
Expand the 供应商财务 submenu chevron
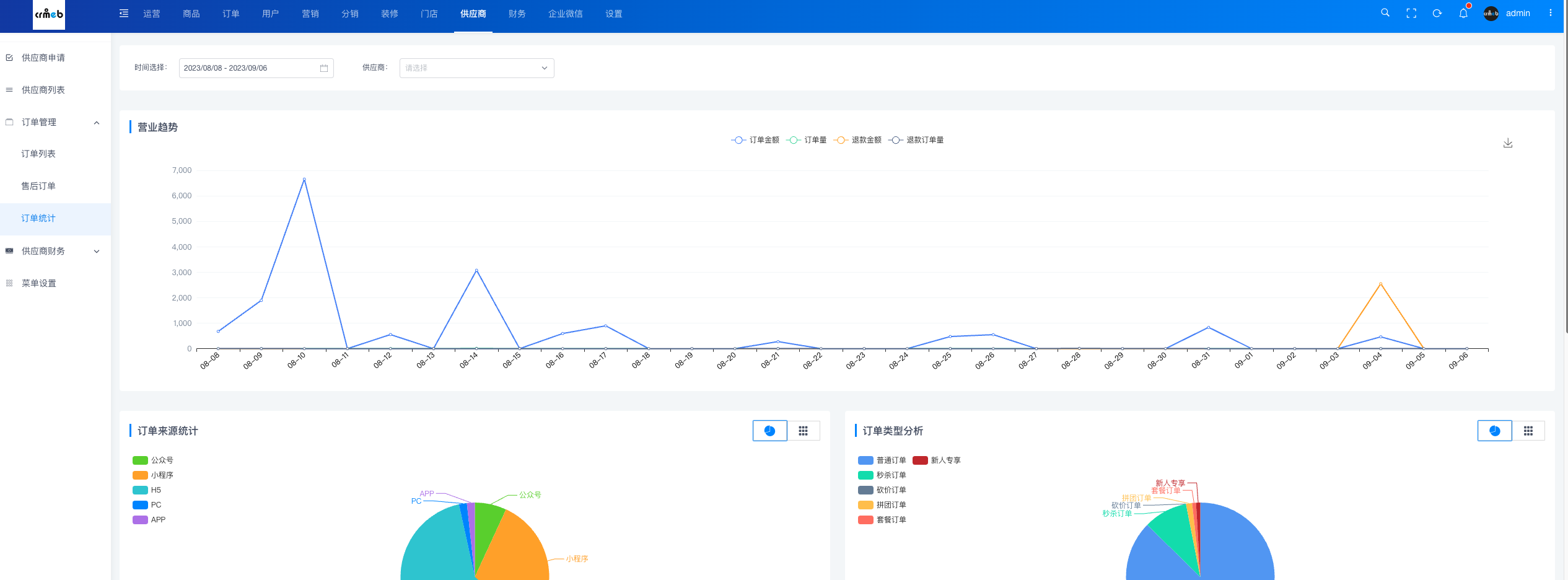[97, 252]
